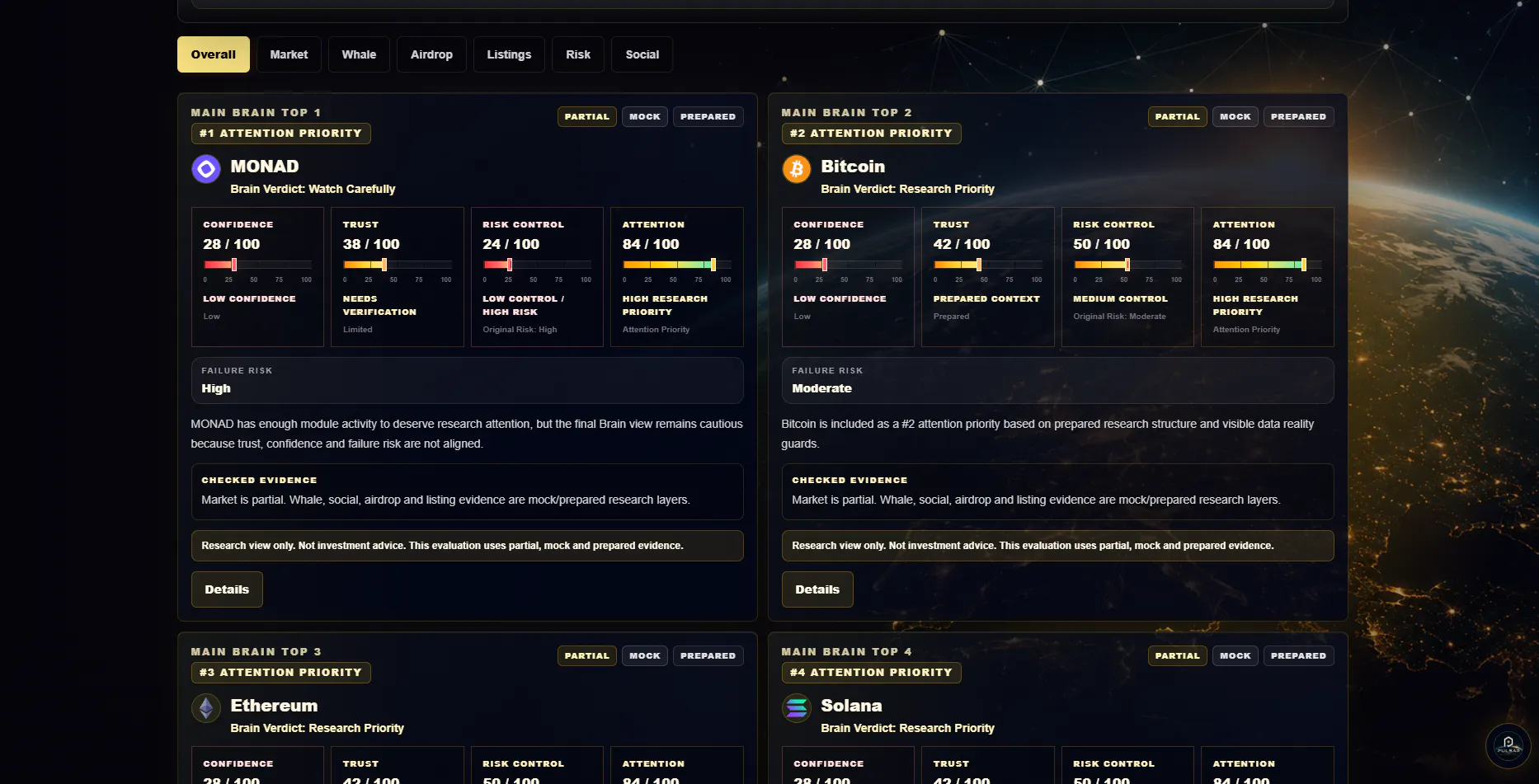The width and height of the screenshot is (1539, 784).
Task: Click MONAD's Attention score bar
Action: 677,265
